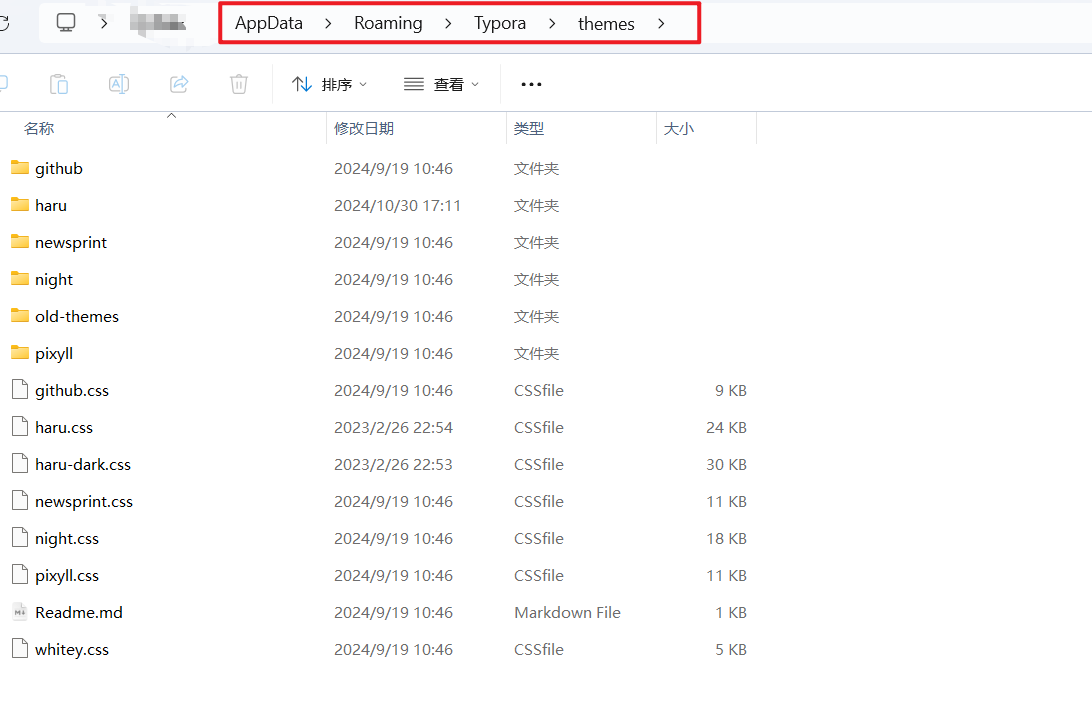This screenshot has height=721, width=1092.
Task: Expand the chevron after the monitor icon
Action: click(x=104, y=23)
